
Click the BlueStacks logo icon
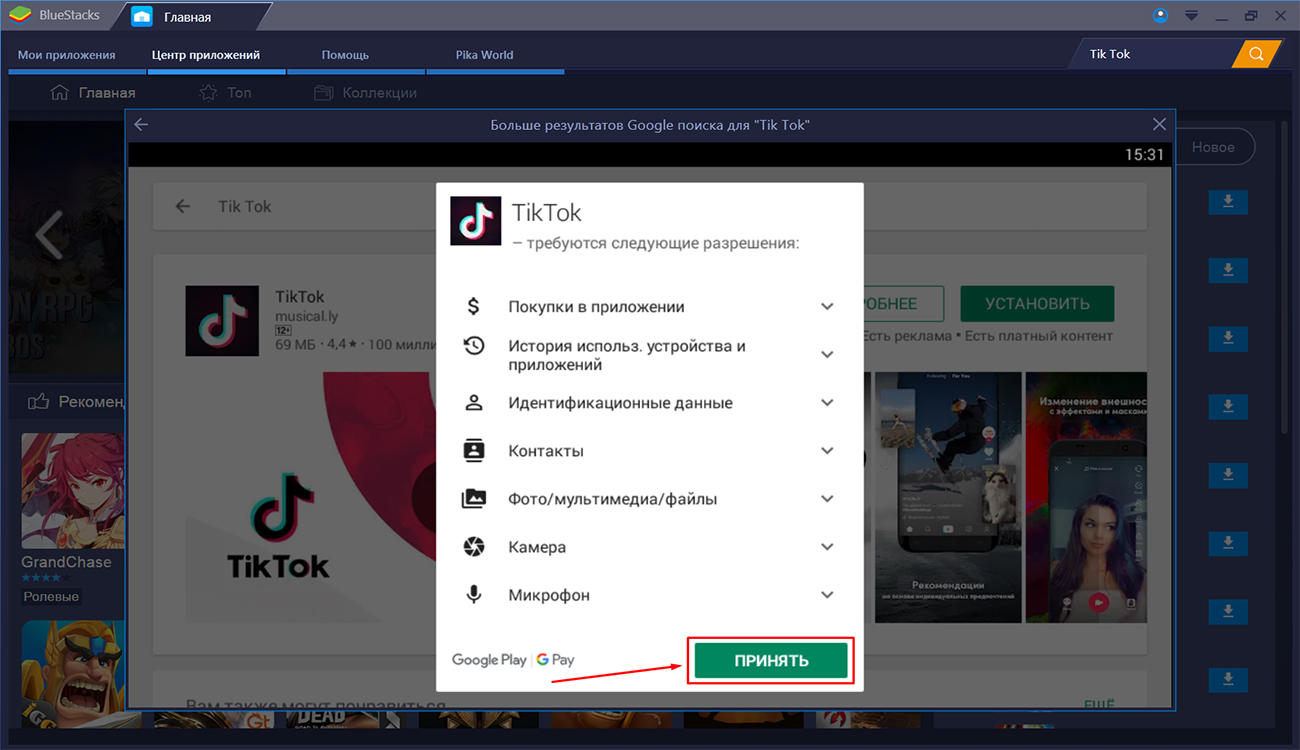click(x=20, y=16)
